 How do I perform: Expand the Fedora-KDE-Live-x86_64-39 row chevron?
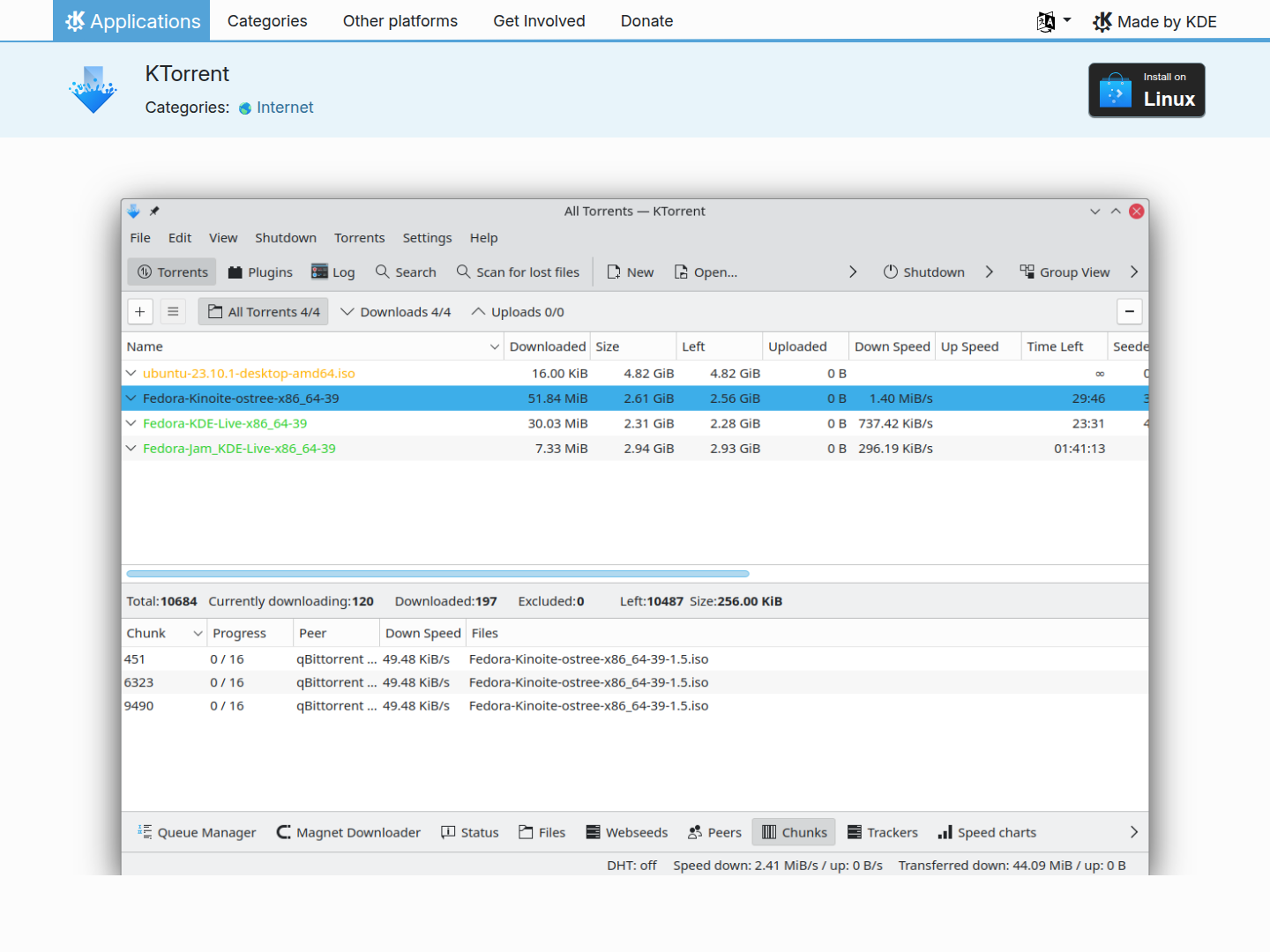pos(131,424)
